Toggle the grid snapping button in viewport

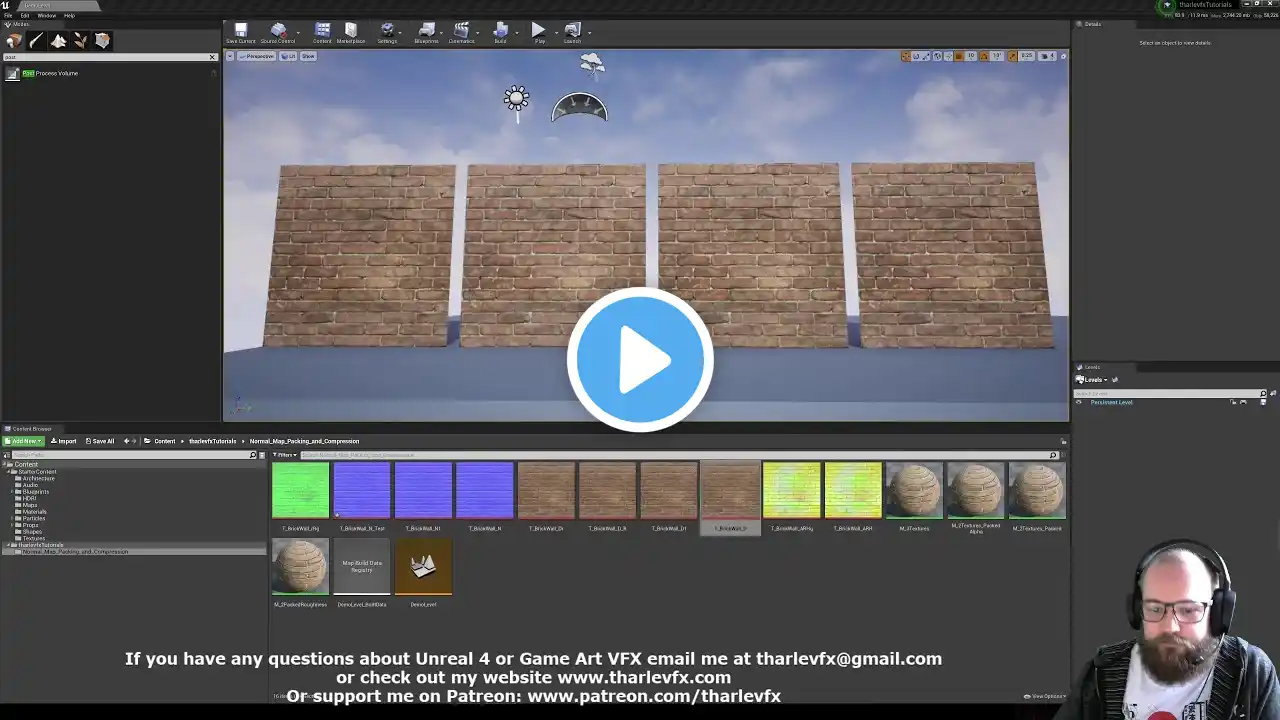pos(959,56)
